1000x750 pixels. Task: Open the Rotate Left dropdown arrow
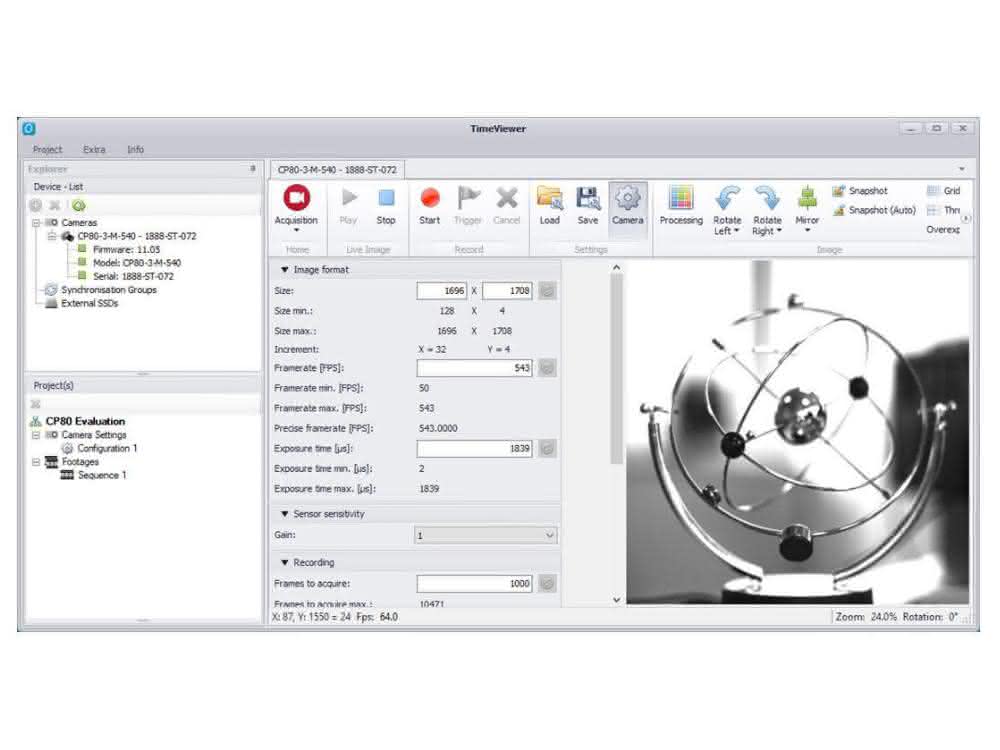[737, 231]
